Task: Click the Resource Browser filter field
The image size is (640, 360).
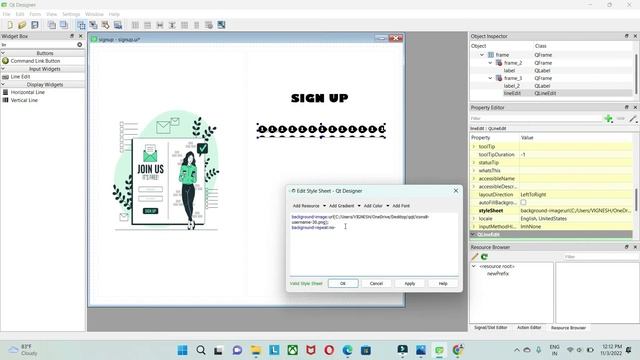Action: pyautogui.click(x=600, y=257)
